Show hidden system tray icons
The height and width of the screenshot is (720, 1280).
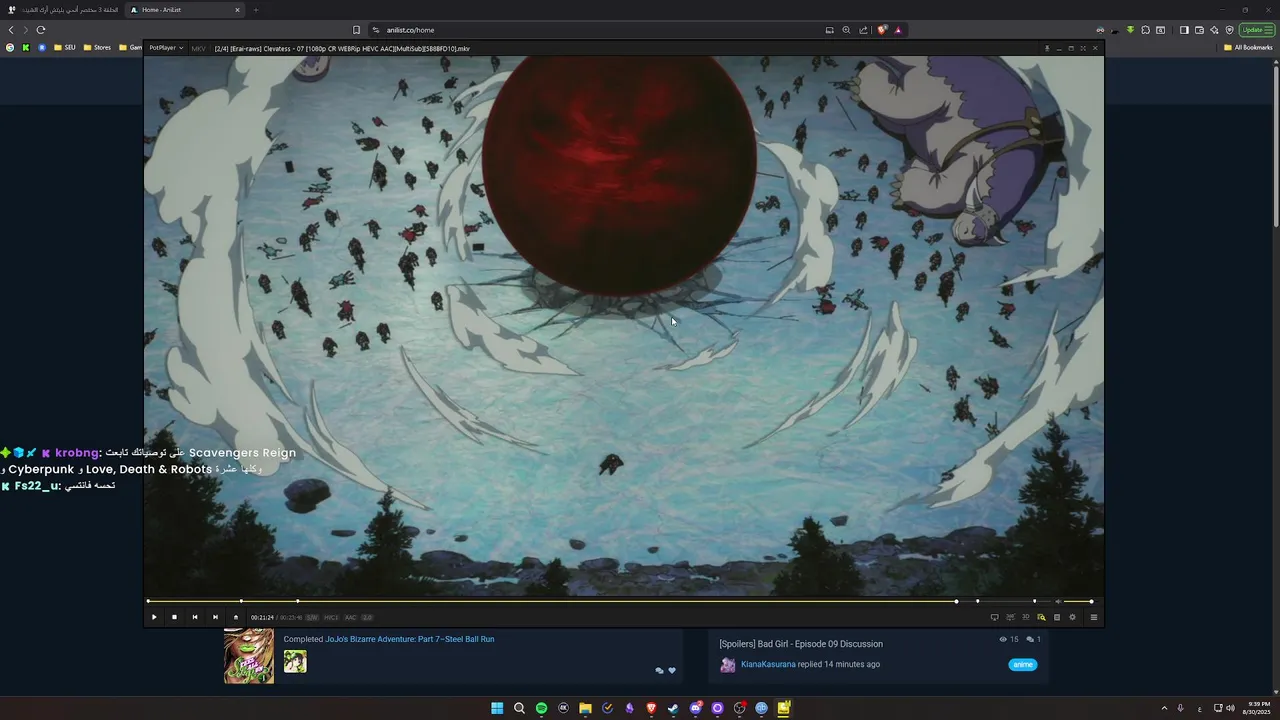(1164, 708)
